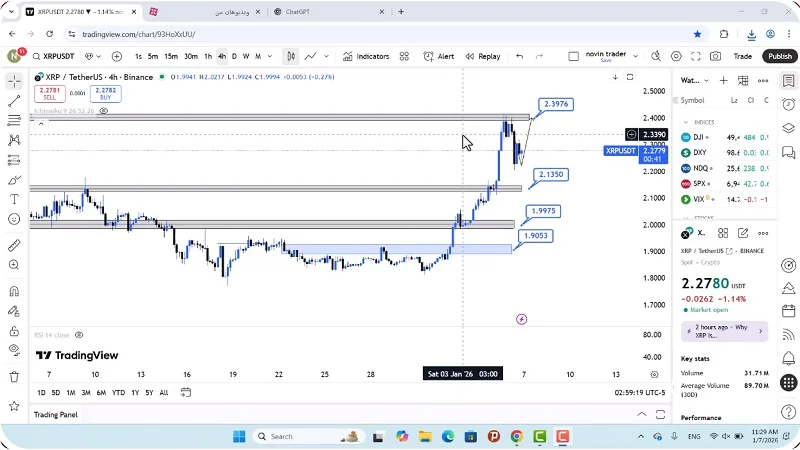Image resolution: width=800 pixels, height=450 pixels.
Task: Pick the ruler measure tool
Action: [14, 245]
